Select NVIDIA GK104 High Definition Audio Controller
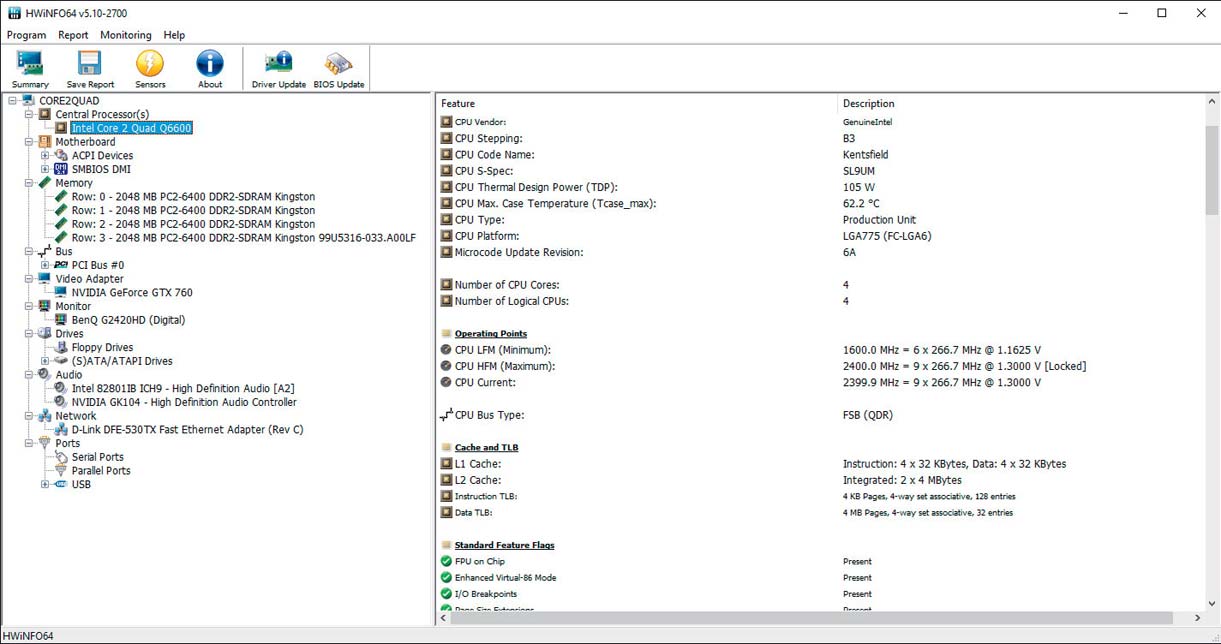 point(184,402)
